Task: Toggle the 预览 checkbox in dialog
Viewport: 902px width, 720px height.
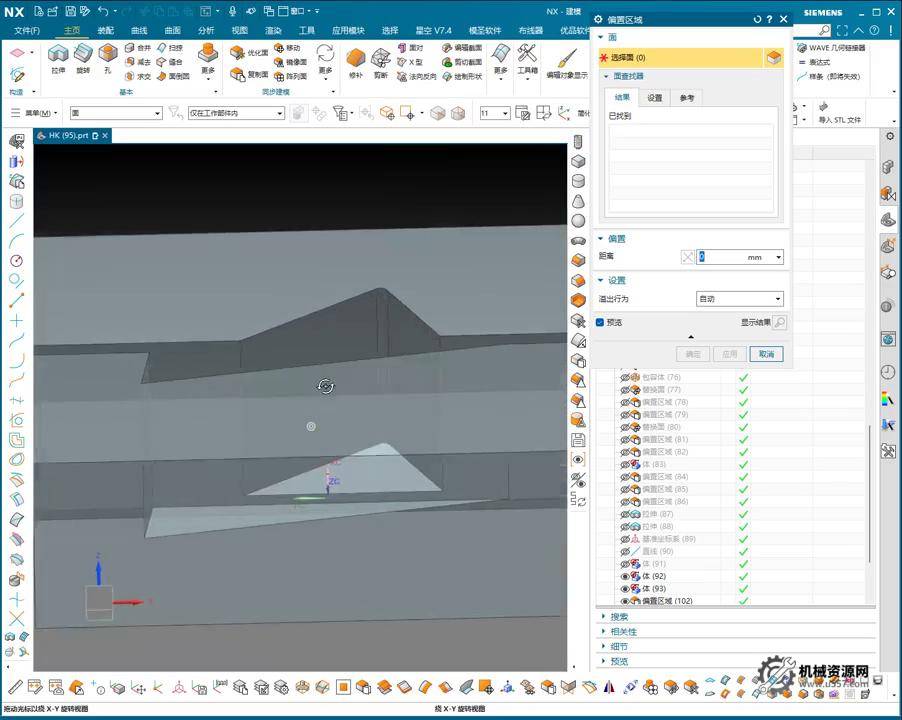Action: point(600,322)
